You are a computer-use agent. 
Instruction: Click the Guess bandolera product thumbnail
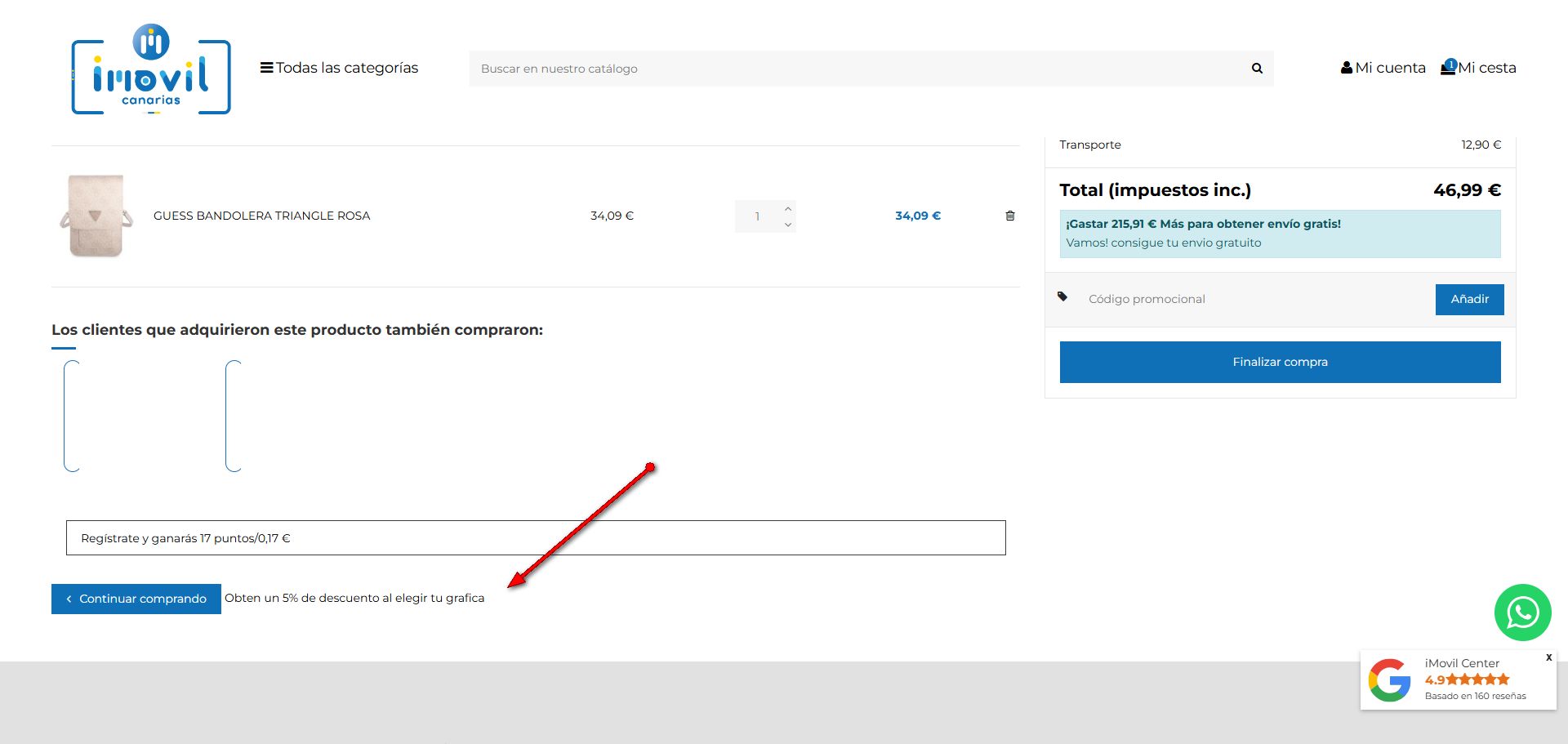pyautogui.click(x=96, y=216)
